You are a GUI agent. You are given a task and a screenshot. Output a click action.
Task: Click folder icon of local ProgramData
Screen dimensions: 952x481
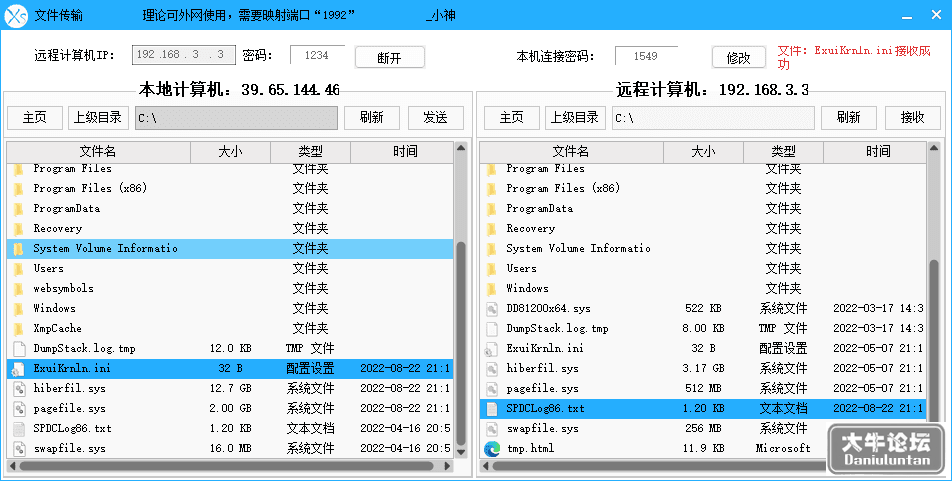point(19,209)
